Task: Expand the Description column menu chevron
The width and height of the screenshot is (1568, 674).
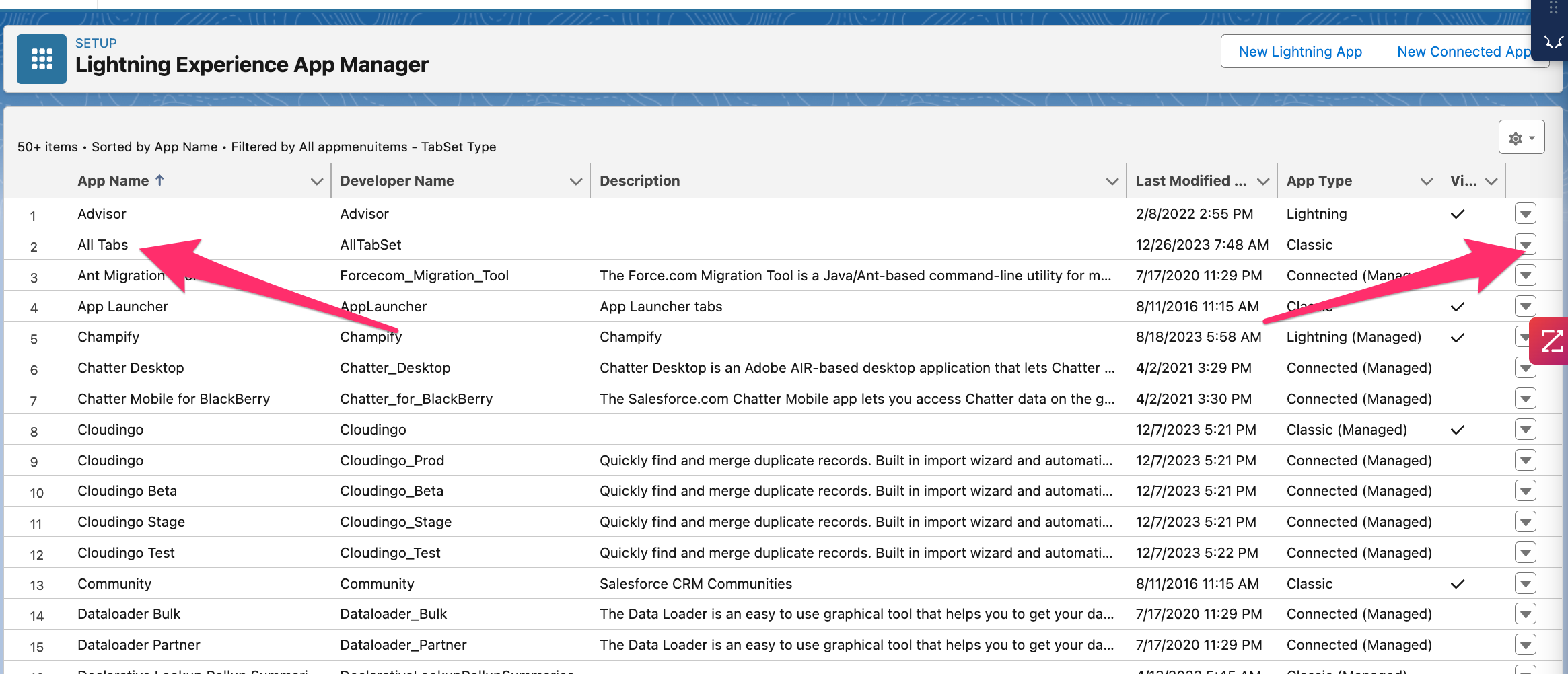Action: (x=1112, y=182)
